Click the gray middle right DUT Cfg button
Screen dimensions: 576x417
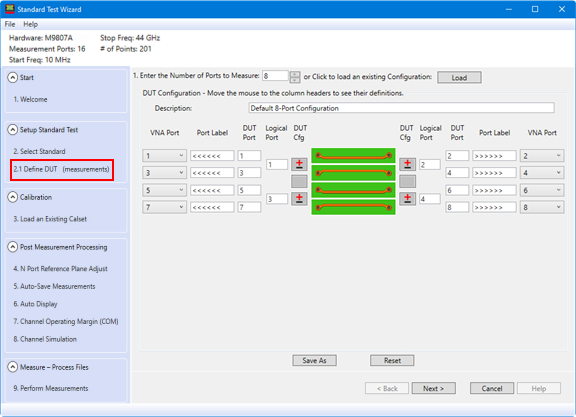[x=407, y=181]
